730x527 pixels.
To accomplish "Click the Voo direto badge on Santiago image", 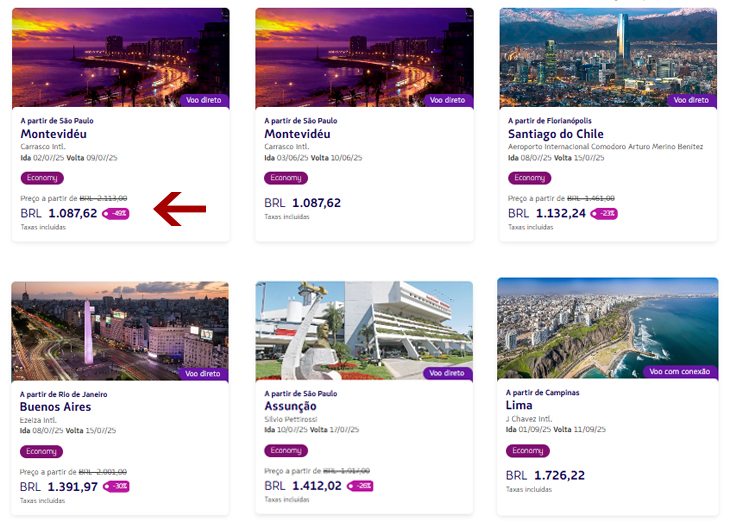I will (x=691, y=100).
